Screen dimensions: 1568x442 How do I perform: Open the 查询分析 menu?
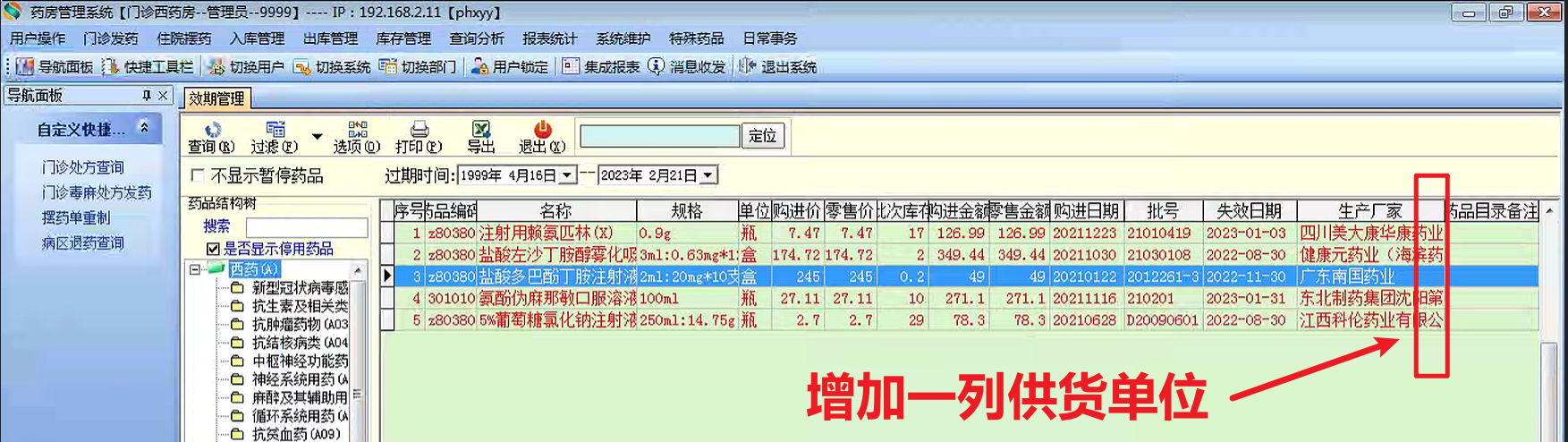(477, 38)
